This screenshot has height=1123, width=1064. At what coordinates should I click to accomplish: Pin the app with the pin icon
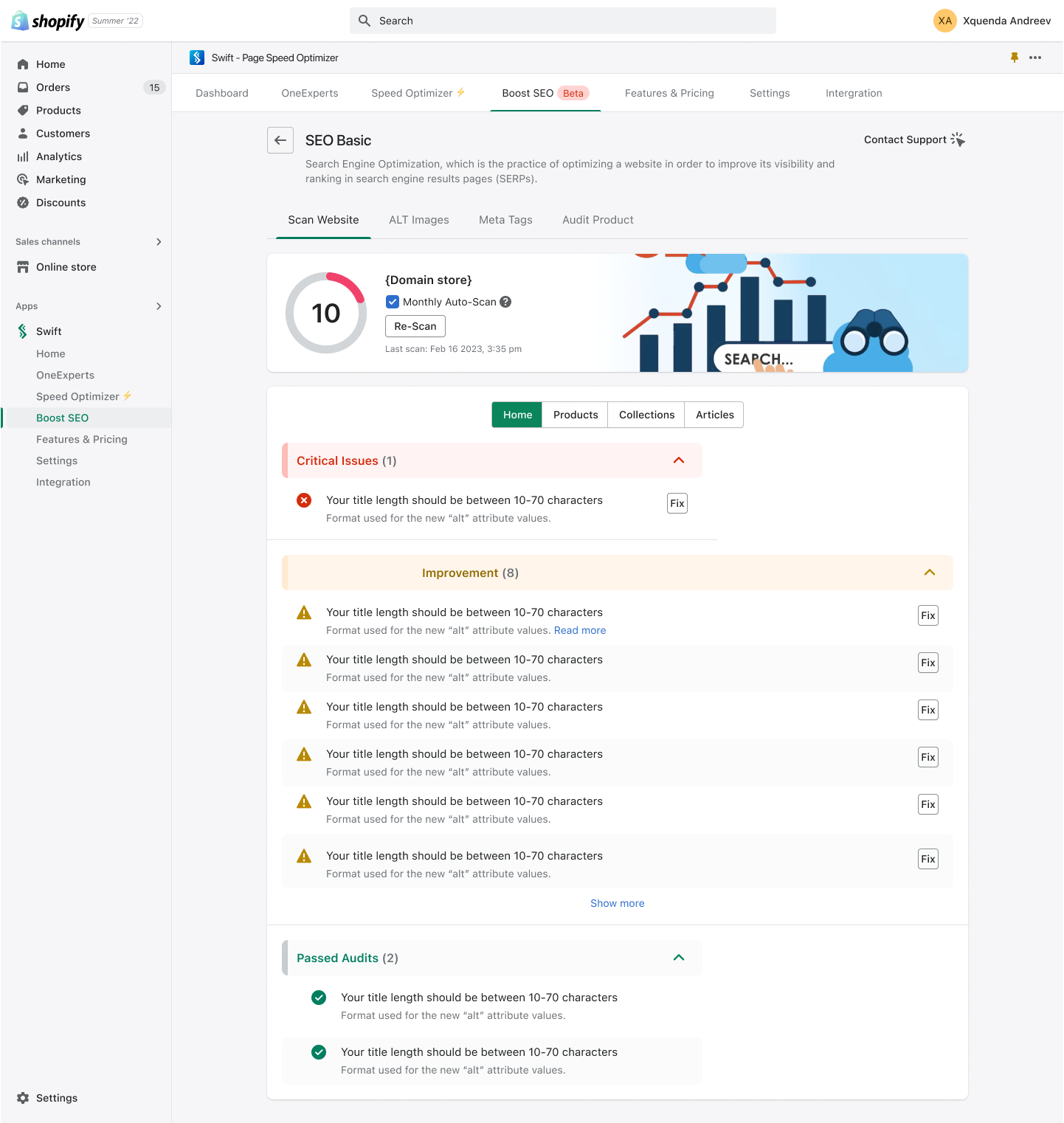[x=1015, y=58]
